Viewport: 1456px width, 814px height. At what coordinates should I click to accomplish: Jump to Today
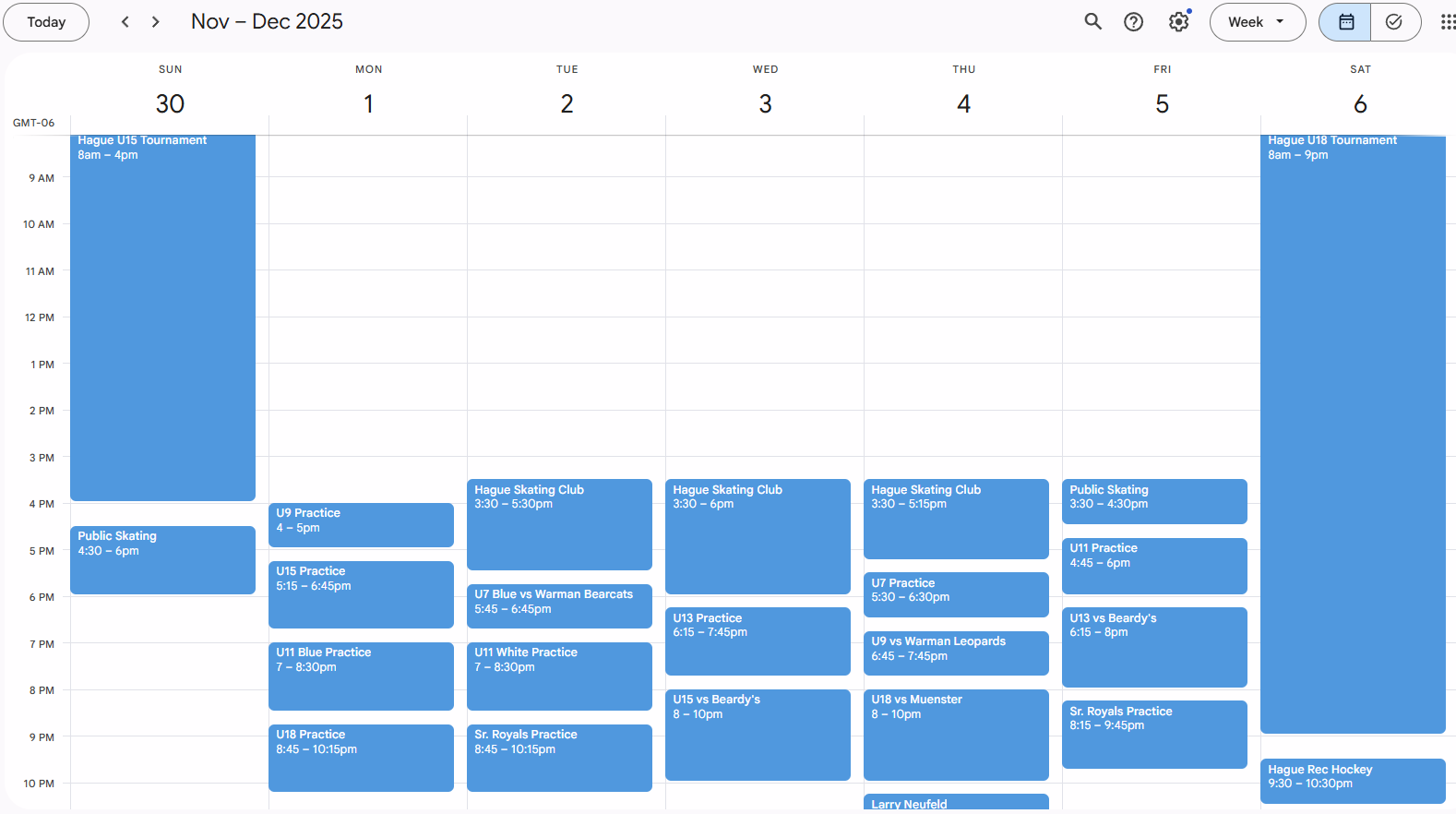click(x=46, y=22)
